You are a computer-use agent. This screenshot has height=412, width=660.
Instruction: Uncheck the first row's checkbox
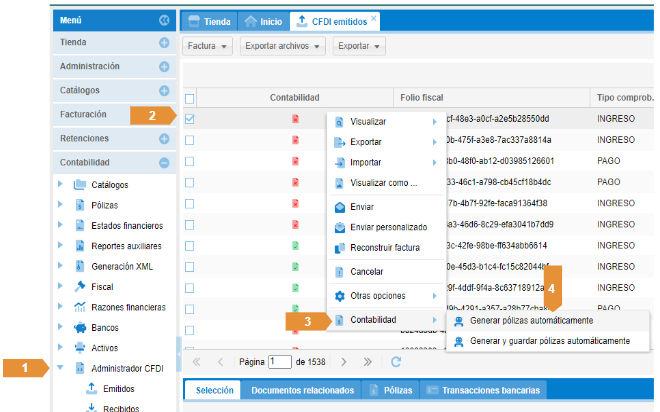190,119
